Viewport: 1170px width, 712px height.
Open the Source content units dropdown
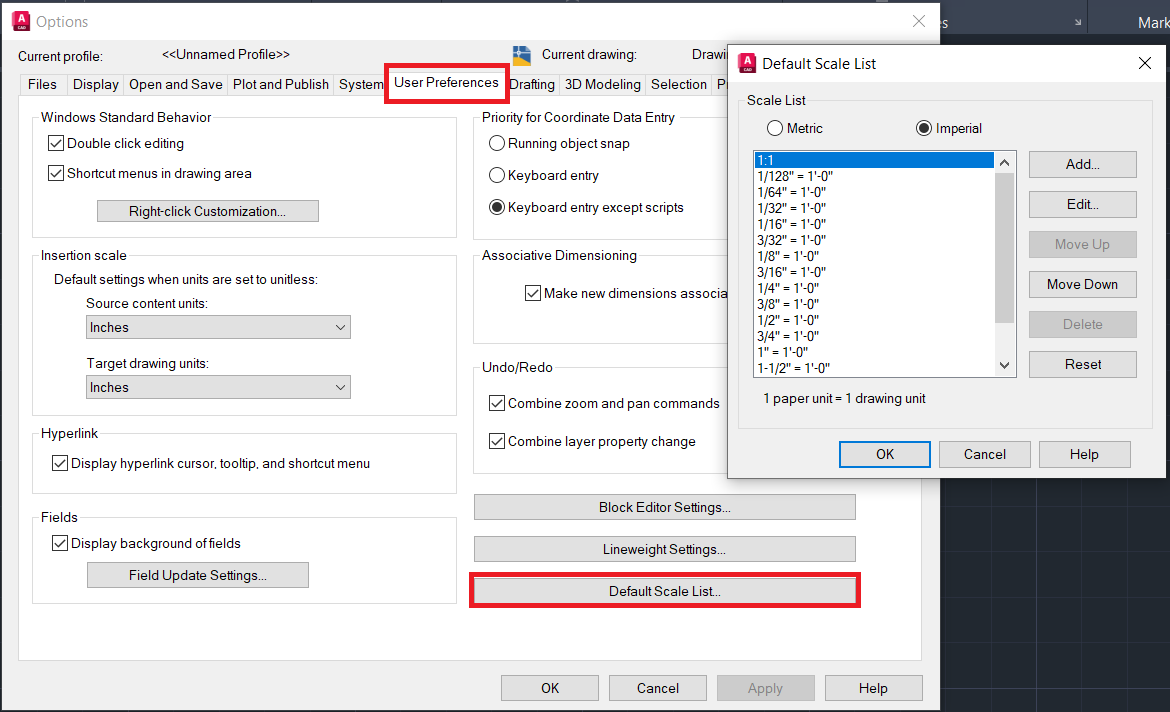pyautogui.click(x=218, y=327)
